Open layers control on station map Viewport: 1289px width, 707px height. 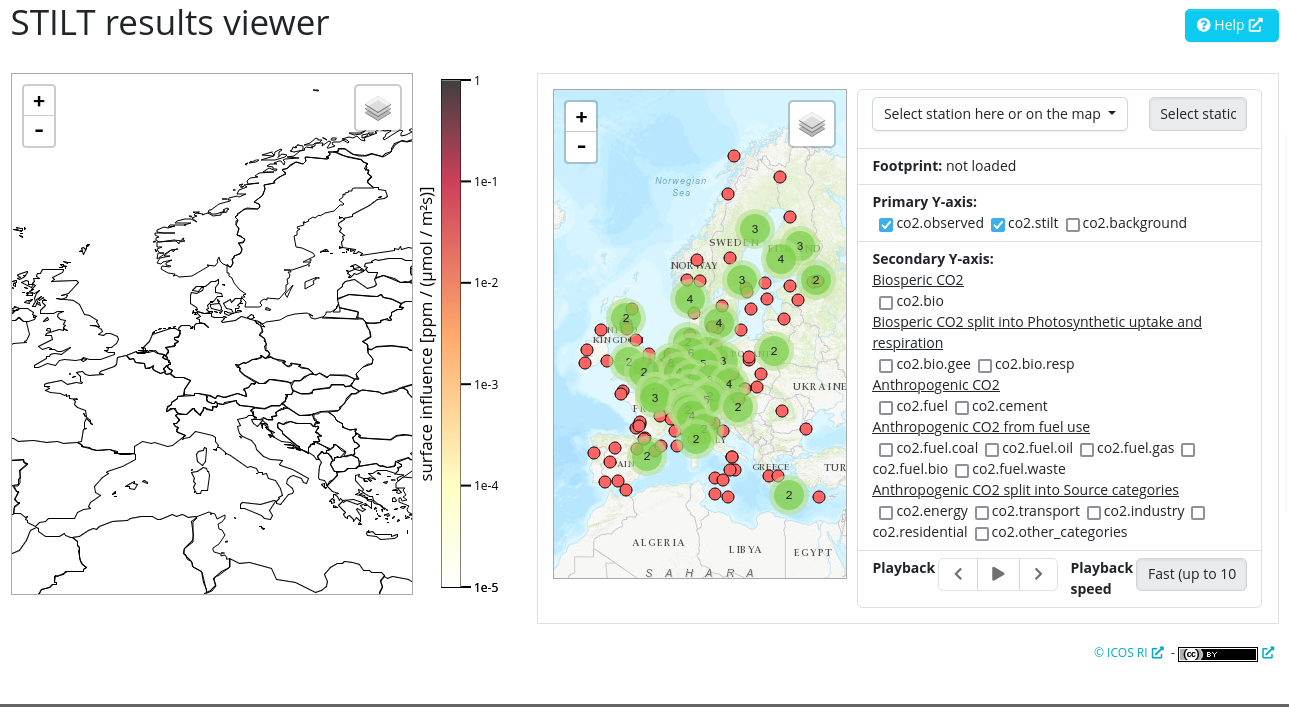[812, 124]
